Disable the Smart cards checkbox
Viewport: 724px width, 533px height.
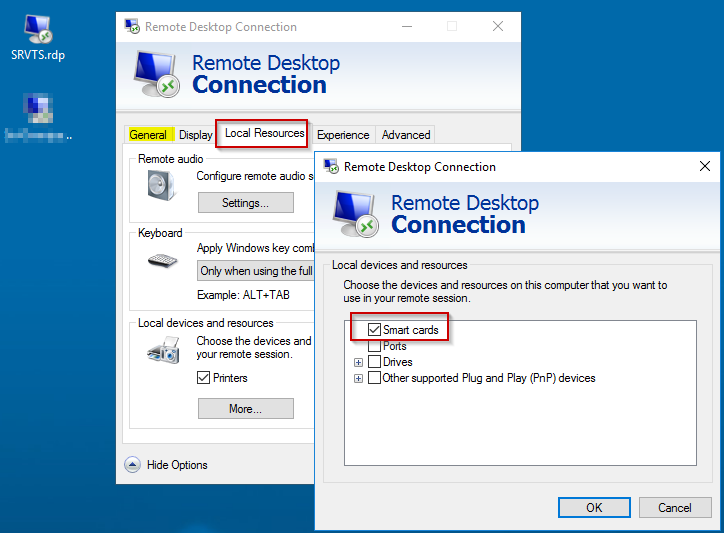(374, 329)
